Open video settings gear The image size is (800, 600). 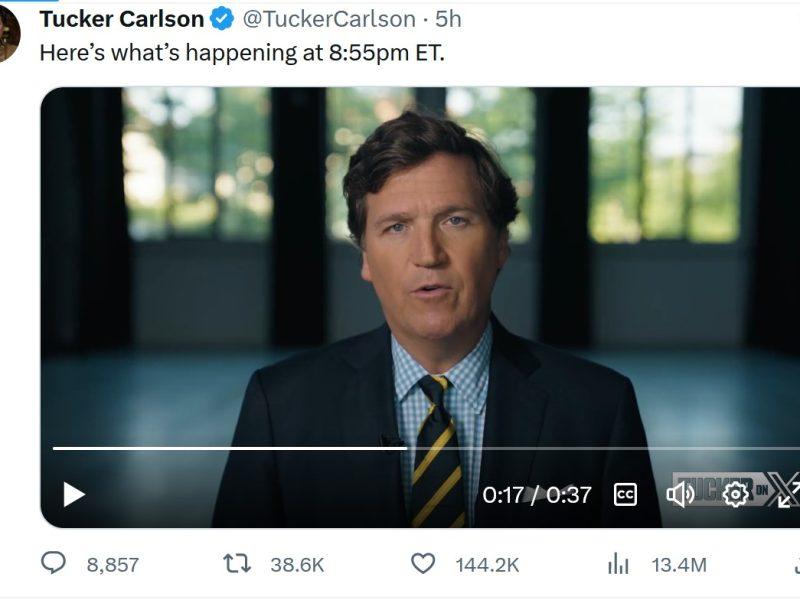[x=736, y=494]
